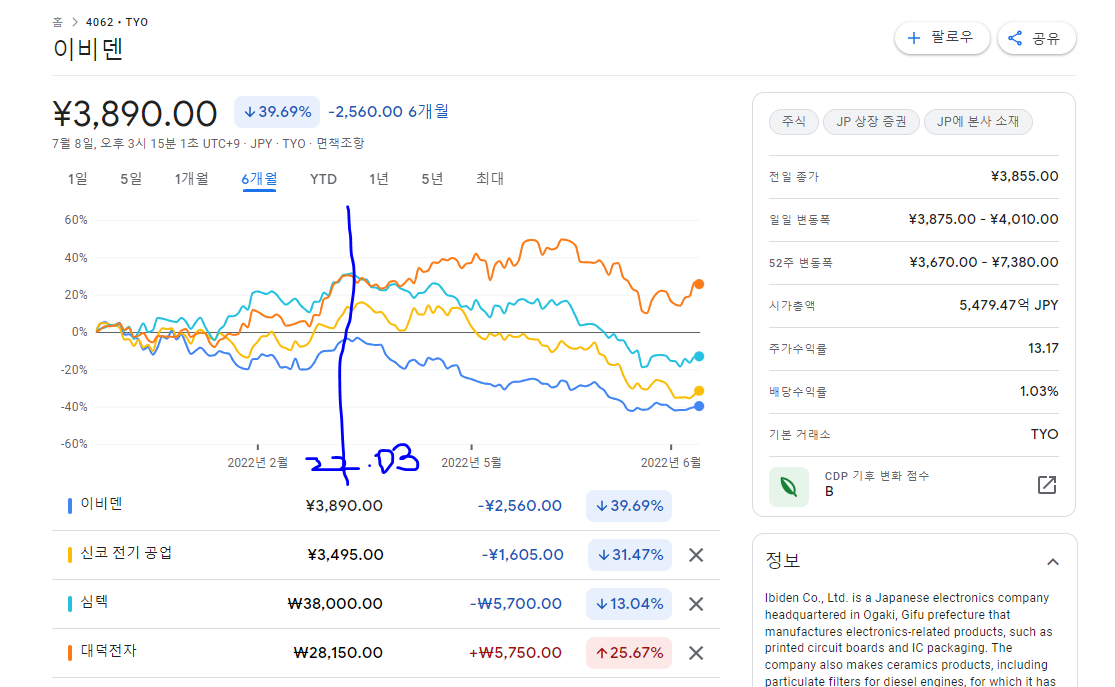Click the 4062 • TYO breadcrumb text

coord(117,22)
